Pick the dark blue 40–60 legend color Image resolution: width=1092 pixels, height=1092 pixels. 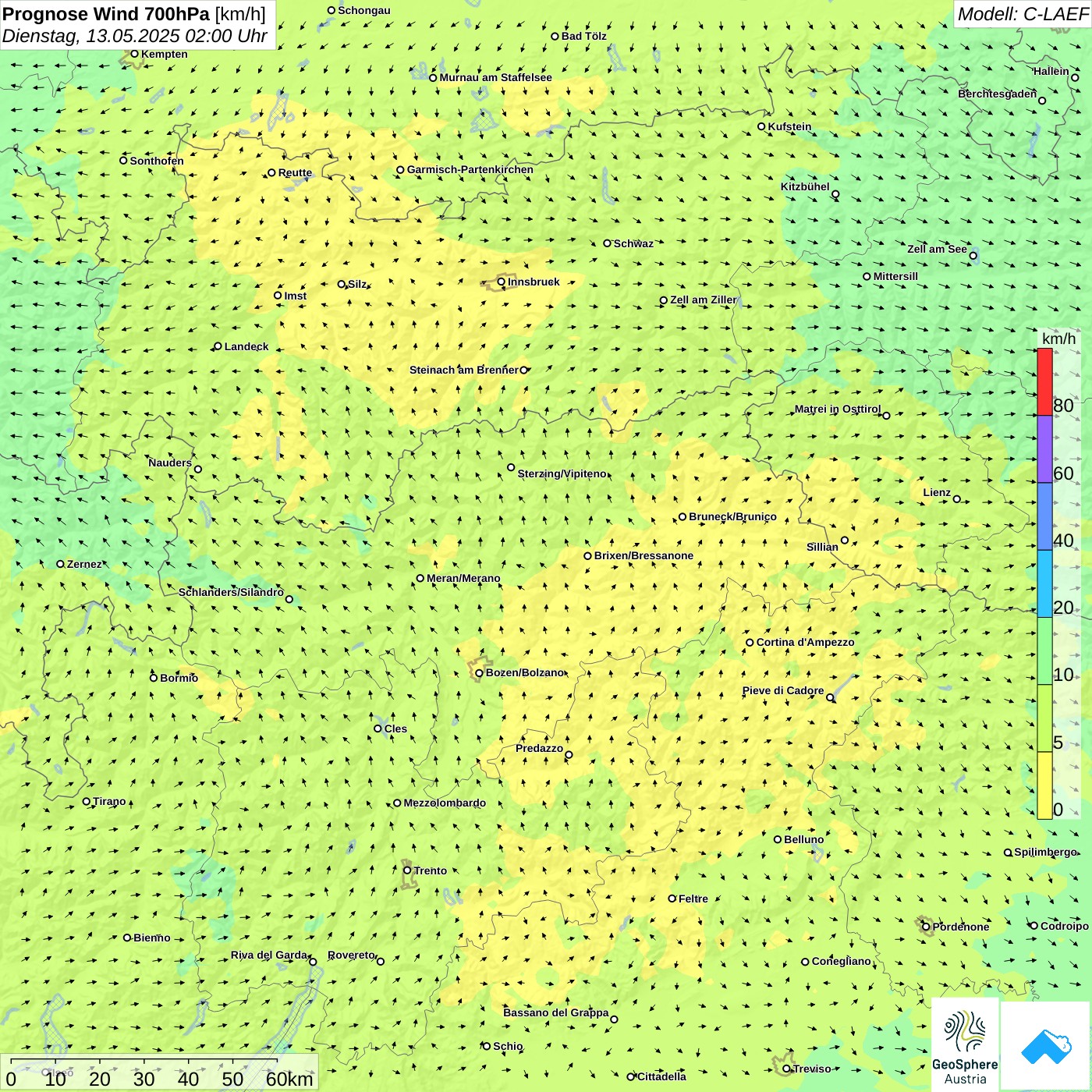coord(1044,517)
